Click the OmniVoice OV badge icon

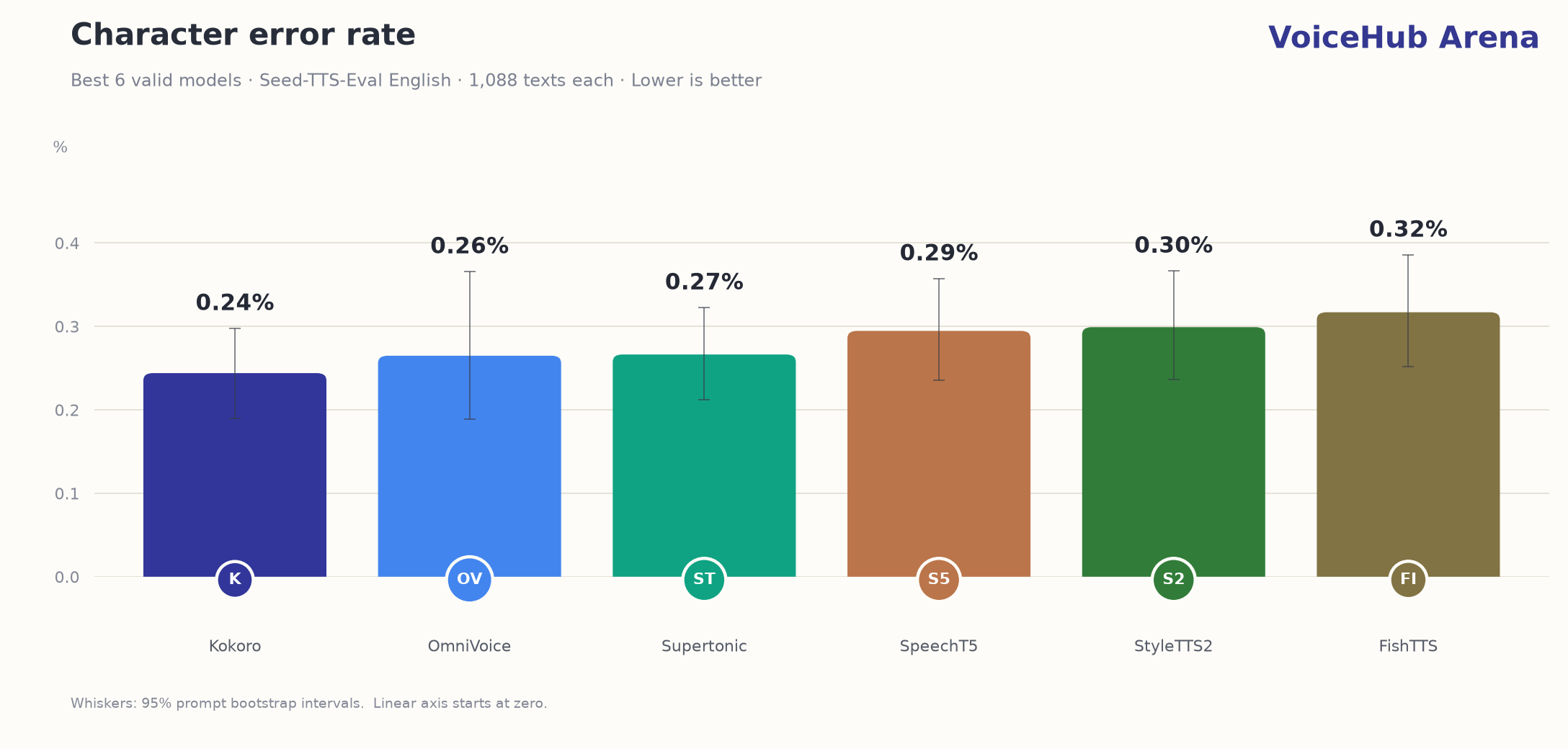click(x=470, y=579)
